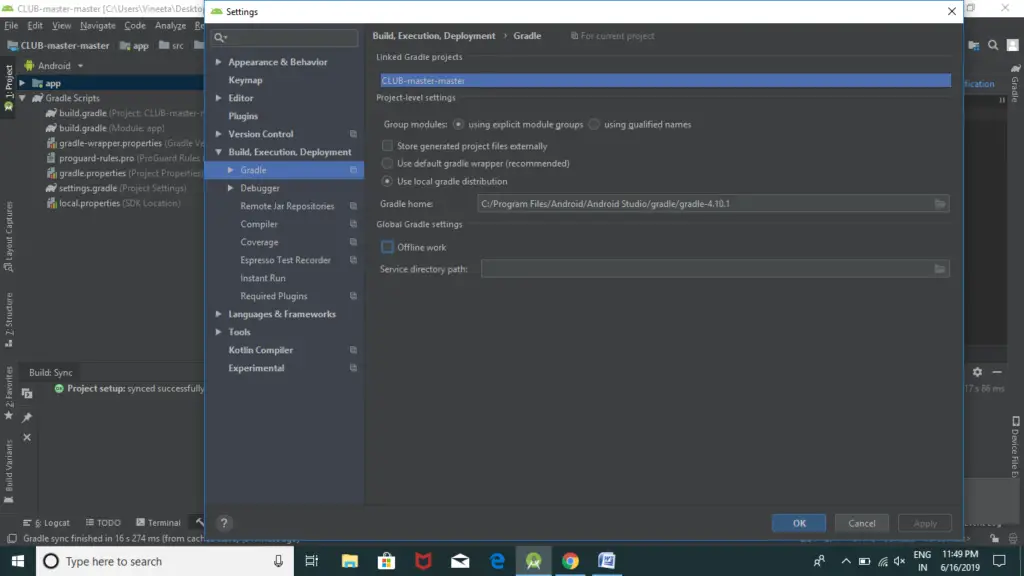This screenshot has width=1024, height=576.
Task: Select gradle.properties in project tree
Action: click(x=92, y=173)
